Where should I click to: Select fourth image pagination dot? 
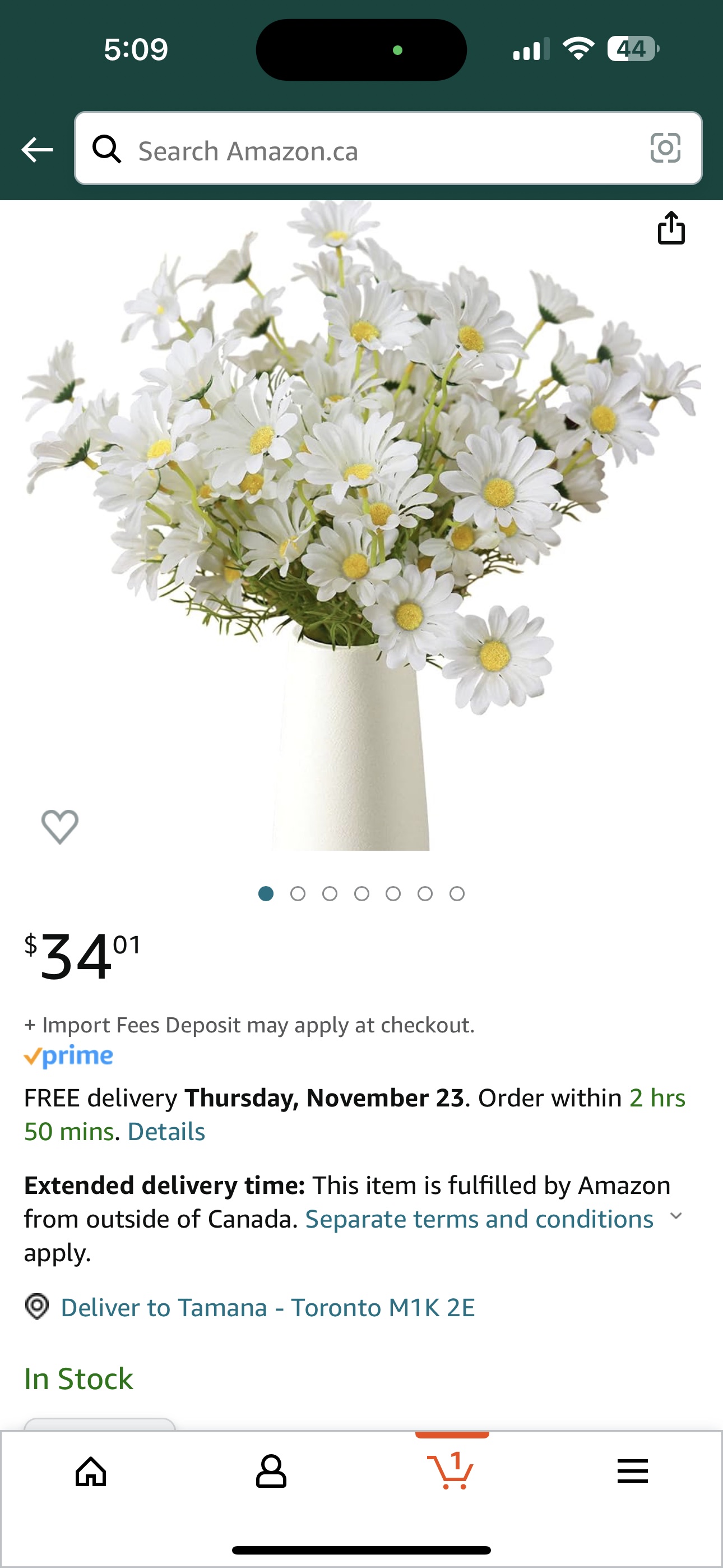361,893
